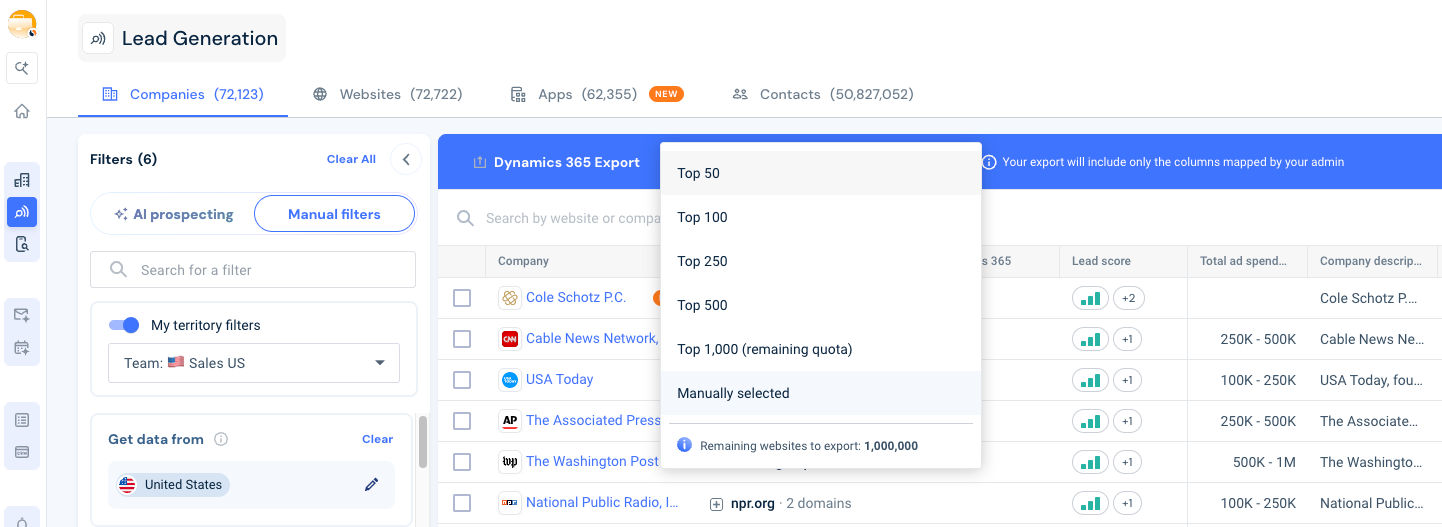Check The Washington Post row checkbox
Screen dimensions: 1442x527
click(x=462, y=462)
